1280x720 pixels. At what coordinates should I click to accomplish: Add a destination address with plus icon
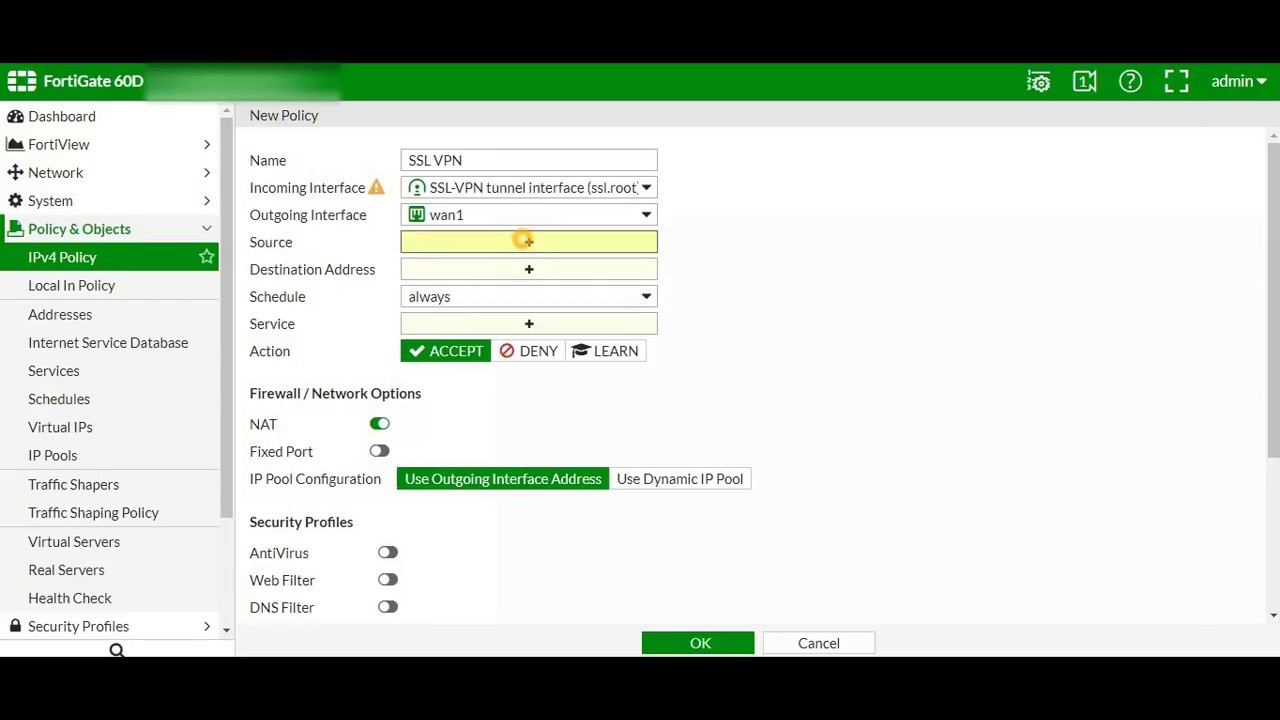[529, 269]
